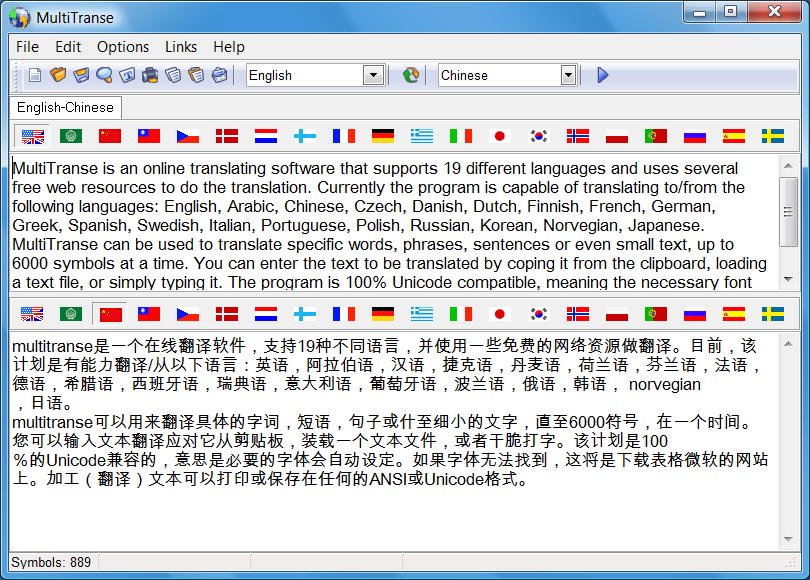Image resolution: width=810 pixels, height=580 pixels.
Task: Start translation with the blue play arrow
Action: pos(602,75)
